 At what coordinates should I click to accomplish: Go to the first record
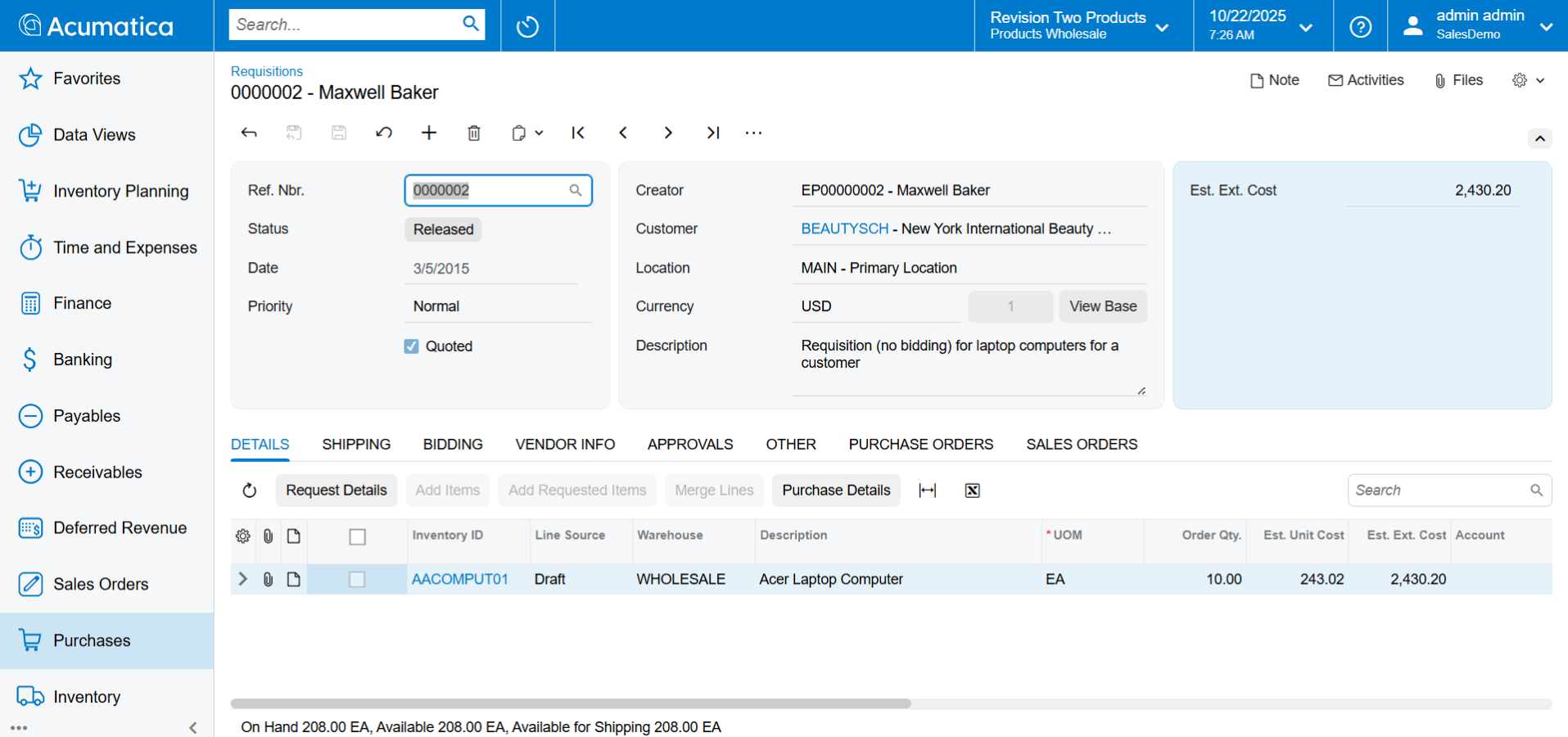click(x=578, y=133)
